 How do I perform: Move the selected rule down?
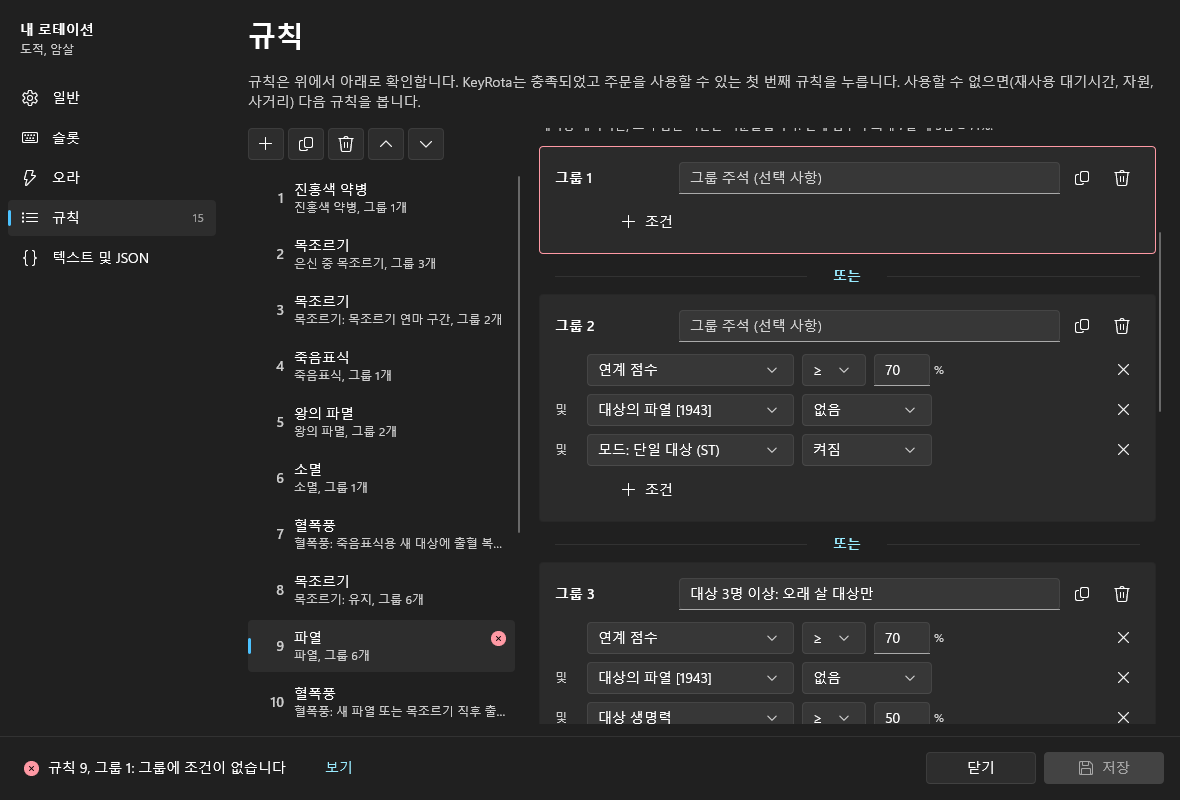[425, 144]
